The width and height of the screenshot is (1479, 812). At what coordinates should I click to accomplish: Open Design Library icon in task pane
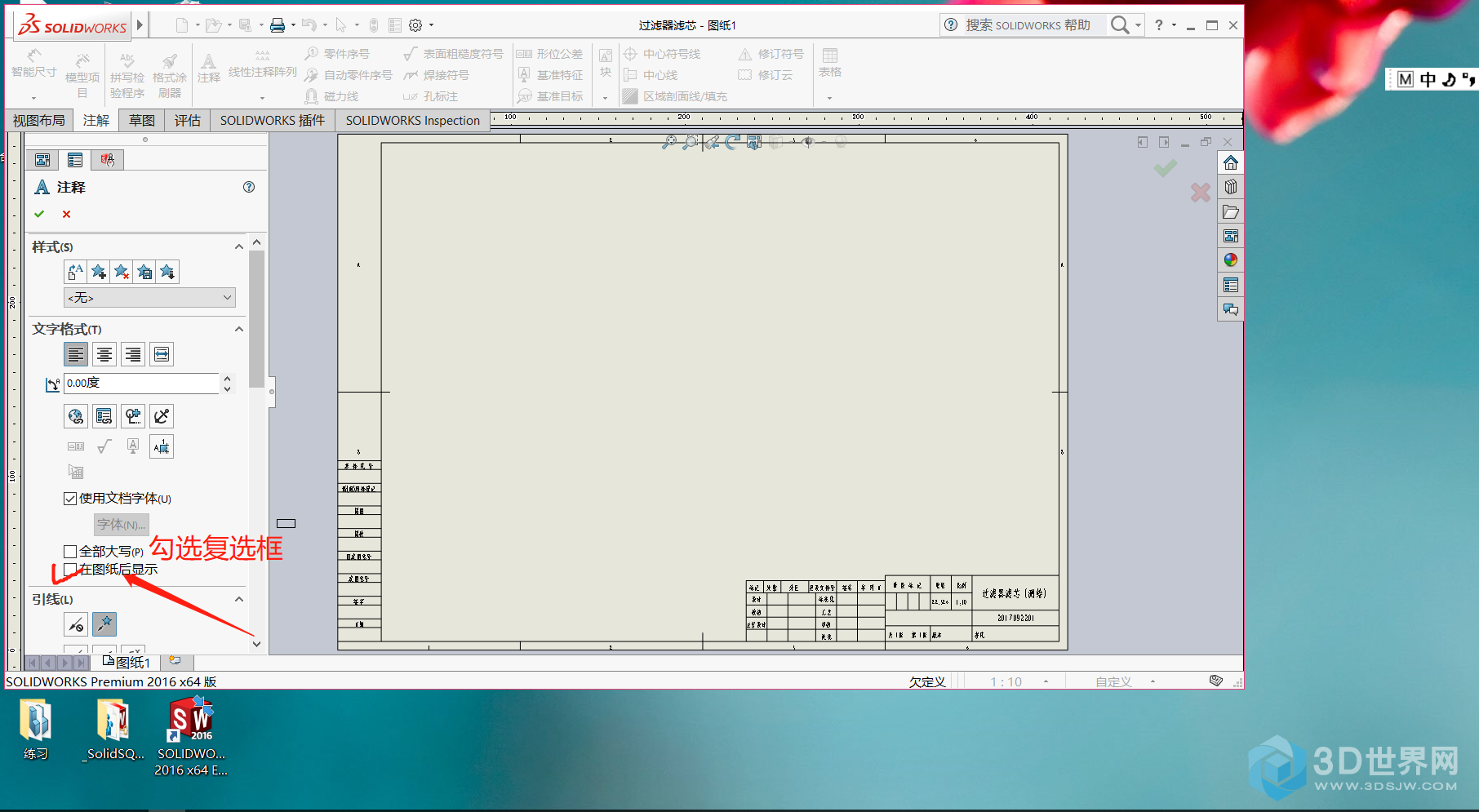(x=1231, y=187)
